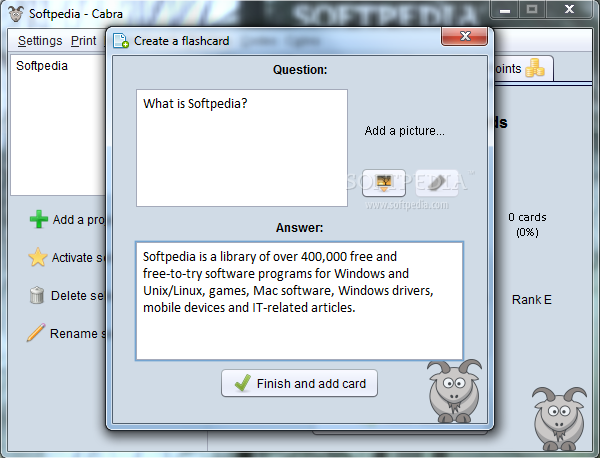Click the flashcard icon in dialog title

(121, 41)
